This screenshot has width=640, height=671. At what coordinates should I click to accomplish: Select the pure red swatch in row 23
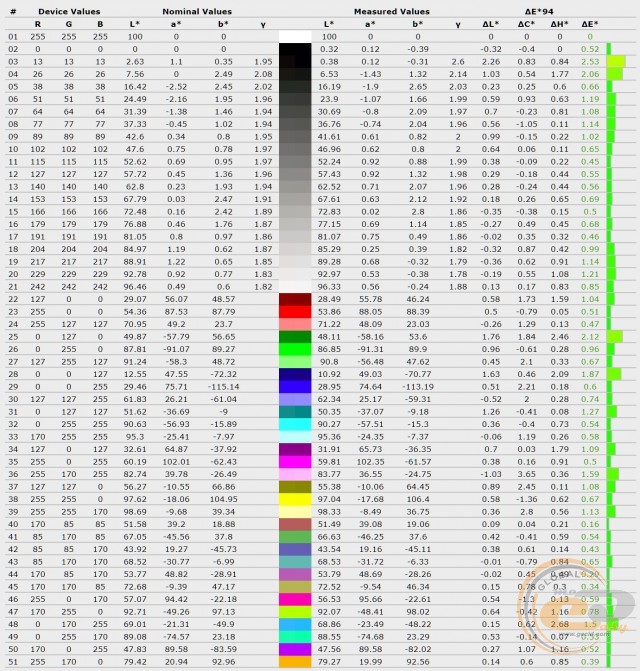(x=295, y=312)
